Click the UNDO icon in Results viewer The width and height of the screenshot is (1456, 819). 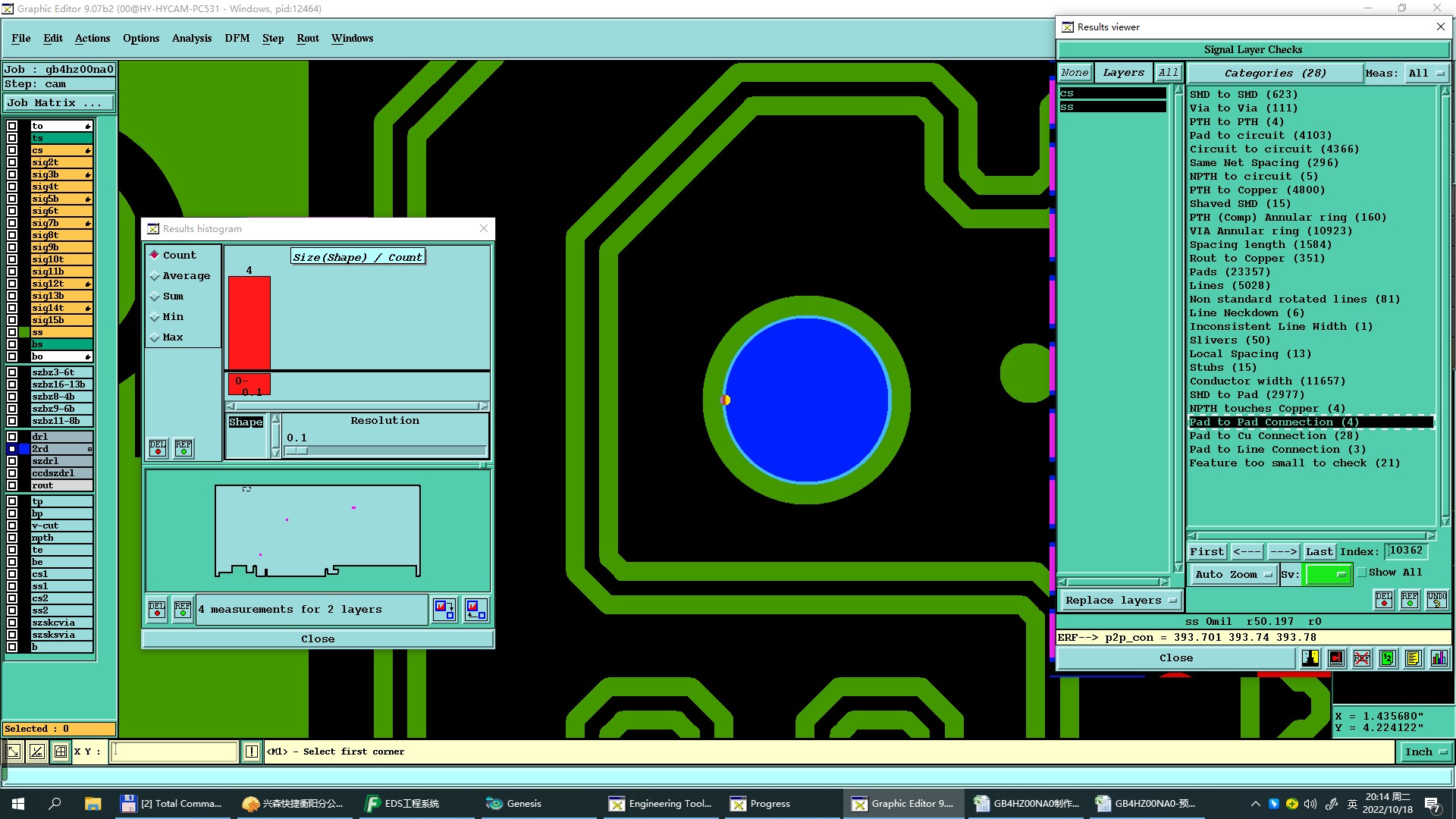point(1436,599)
